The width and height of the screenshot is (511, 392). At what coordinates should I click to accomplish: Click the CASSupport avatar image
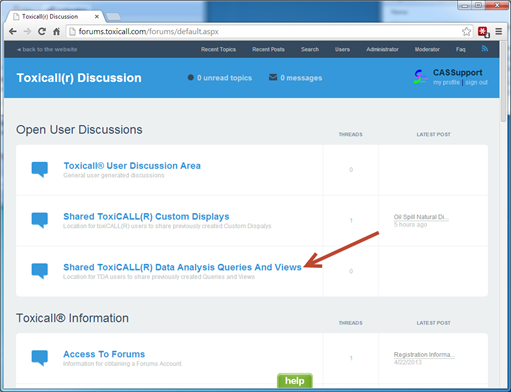click(421, 77)
